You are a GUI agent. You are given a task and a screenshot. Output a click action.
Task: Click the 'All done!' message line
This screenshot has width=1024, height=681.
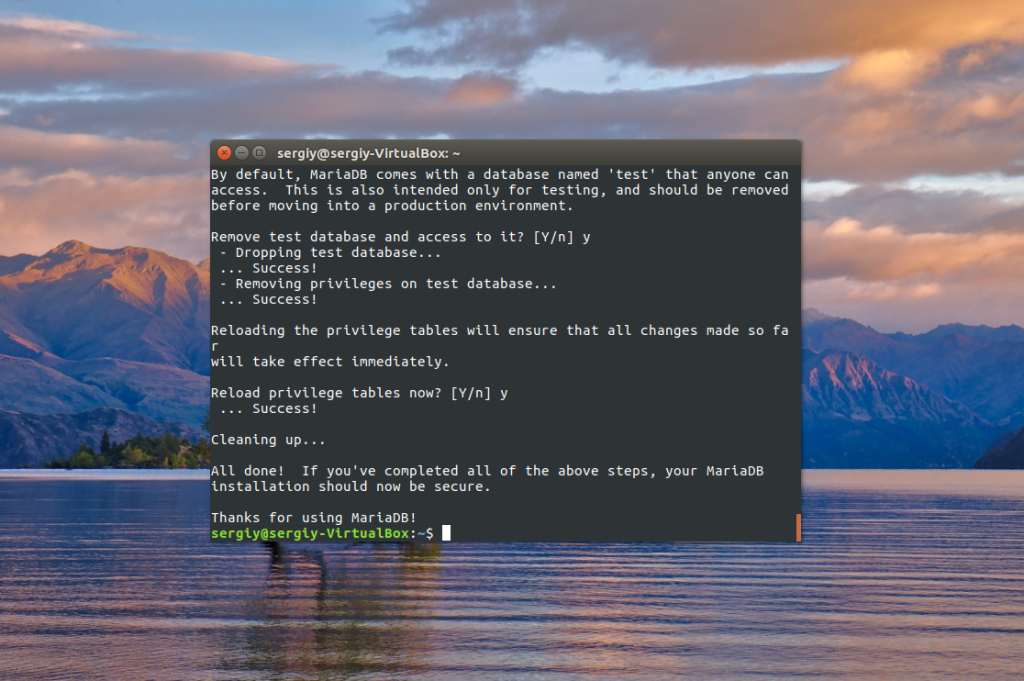[487, 471]
